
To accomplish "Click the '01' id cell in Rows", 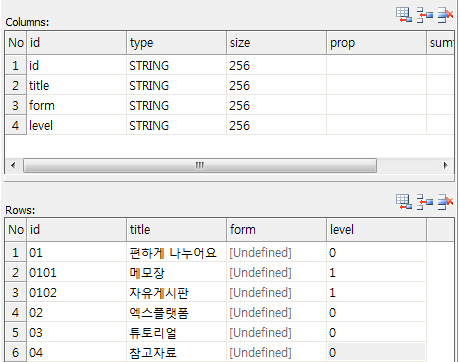I will [76, 252].
